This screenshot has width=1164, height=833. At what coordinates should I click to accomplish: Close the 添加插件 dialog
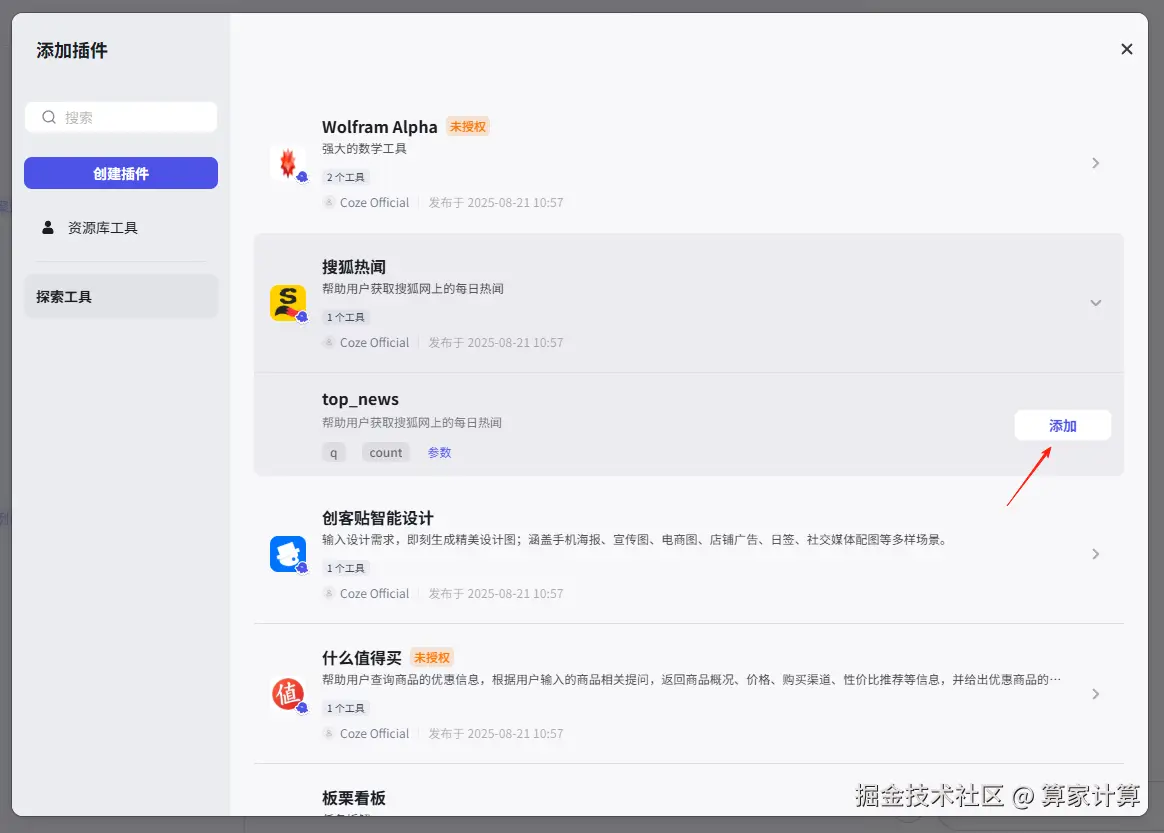coord(1126,49)
